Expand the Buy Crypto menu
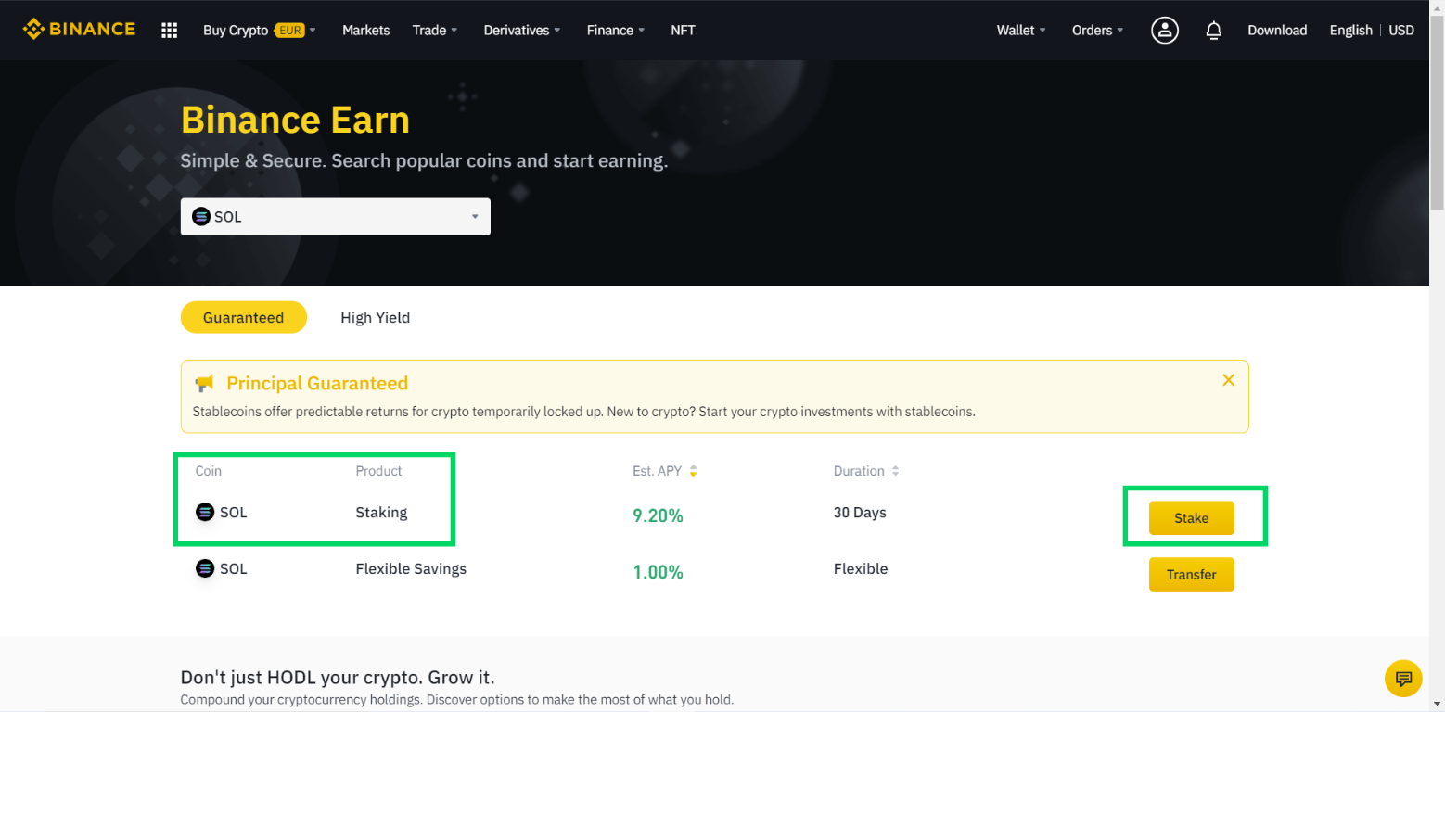1445x840 pixels. 260,31
